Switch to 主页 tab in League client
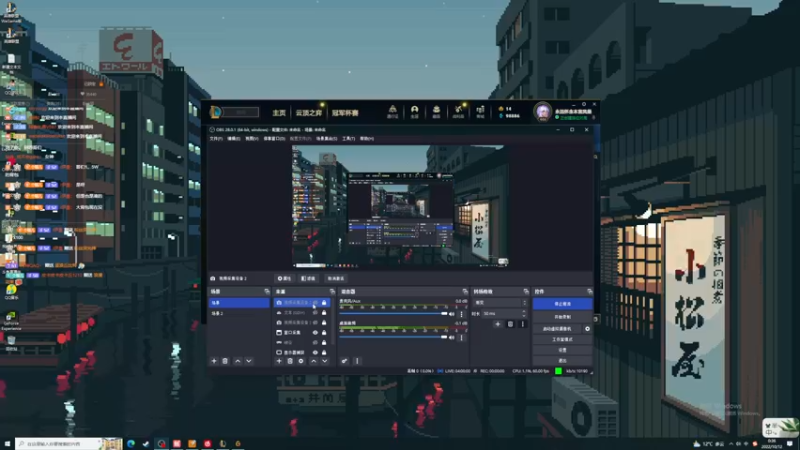 279,113
